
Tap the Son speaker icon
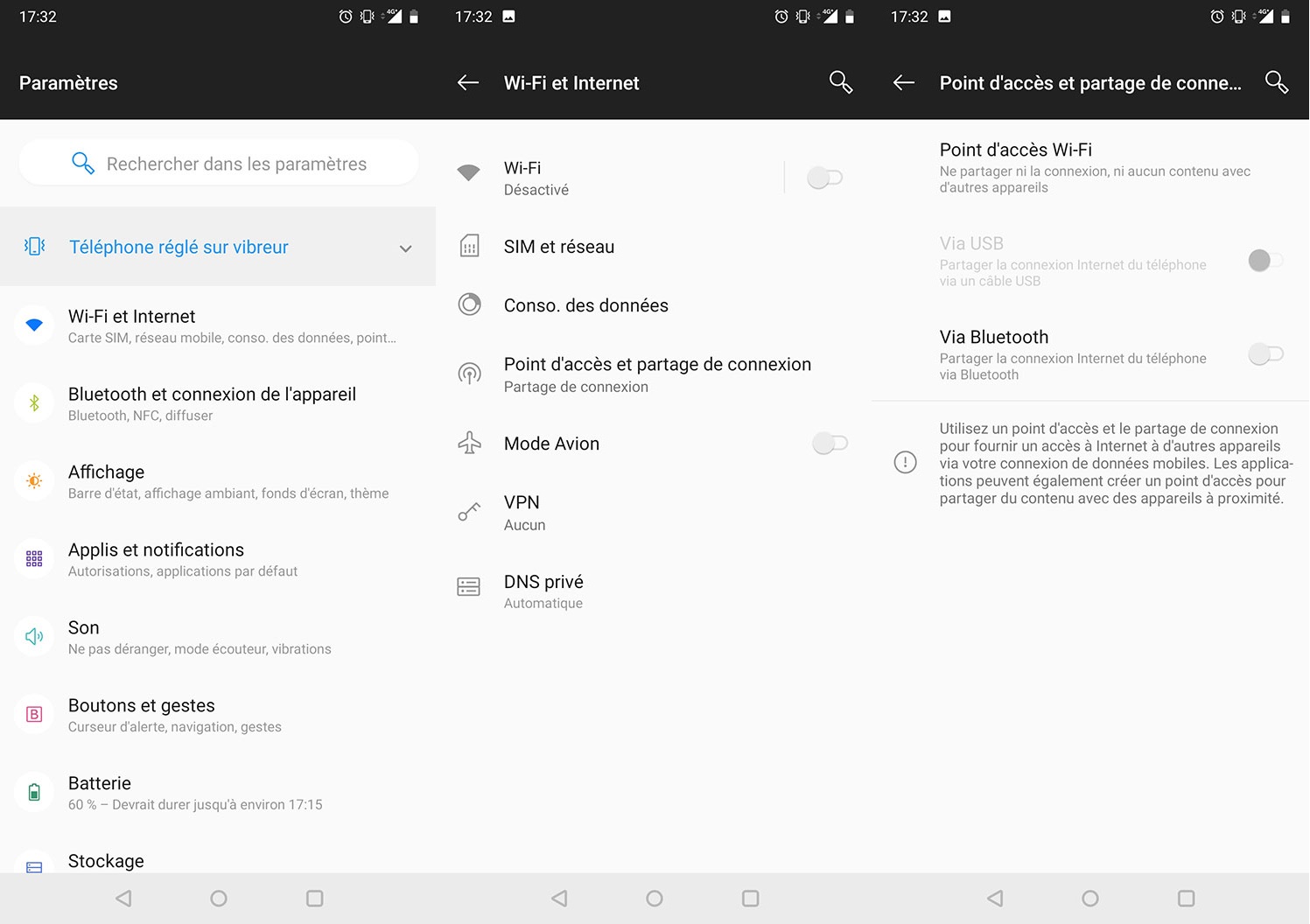(x=34, y=637)
